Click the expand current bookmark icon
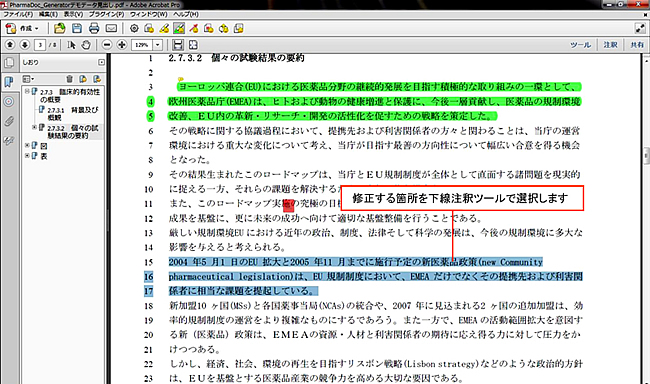Screen dimensions: 650x384 tap(97, 79)
